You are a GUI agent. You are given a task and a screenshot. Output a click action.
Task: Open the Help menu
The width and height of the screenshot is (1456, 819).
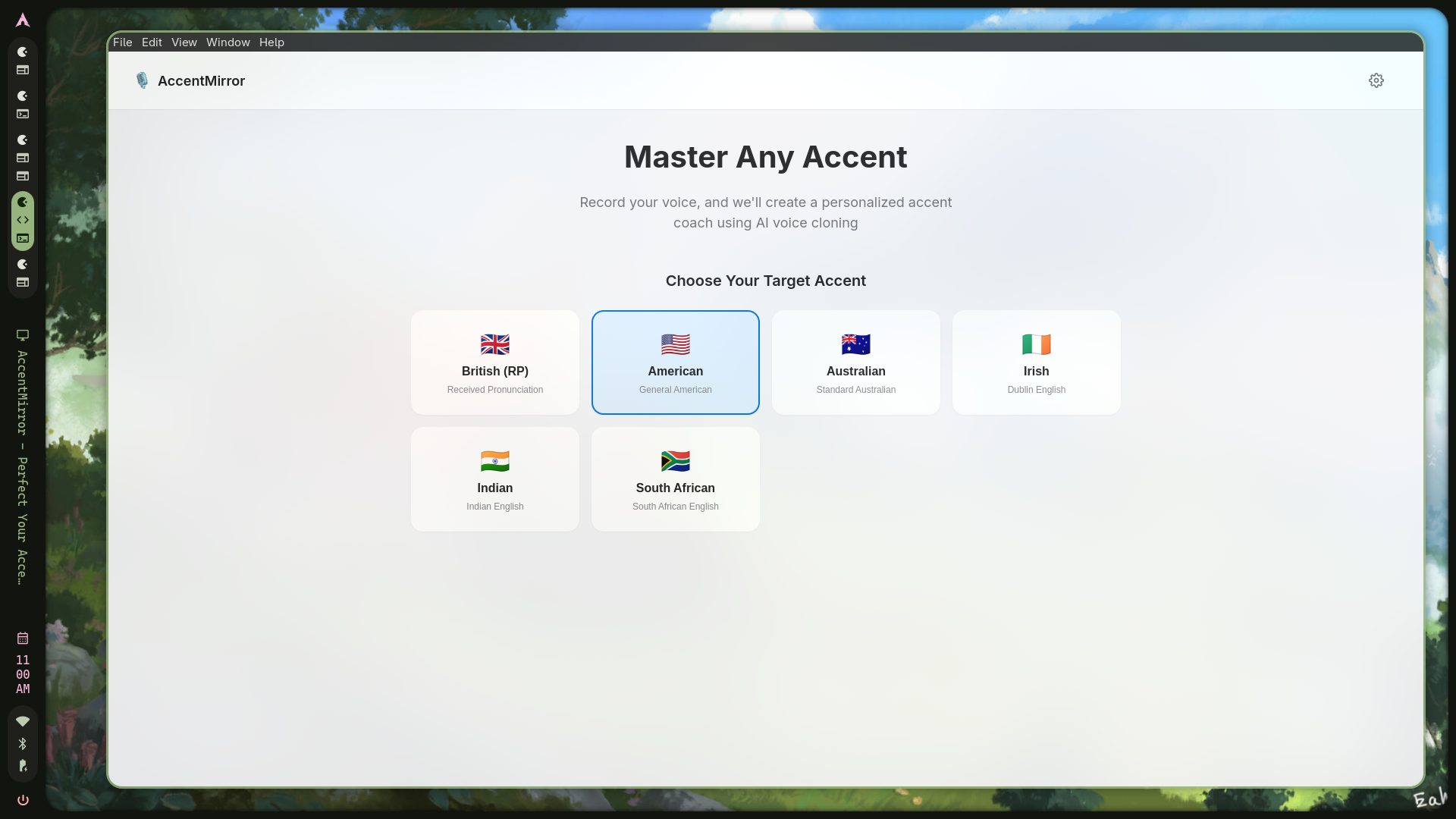point(271,42)
